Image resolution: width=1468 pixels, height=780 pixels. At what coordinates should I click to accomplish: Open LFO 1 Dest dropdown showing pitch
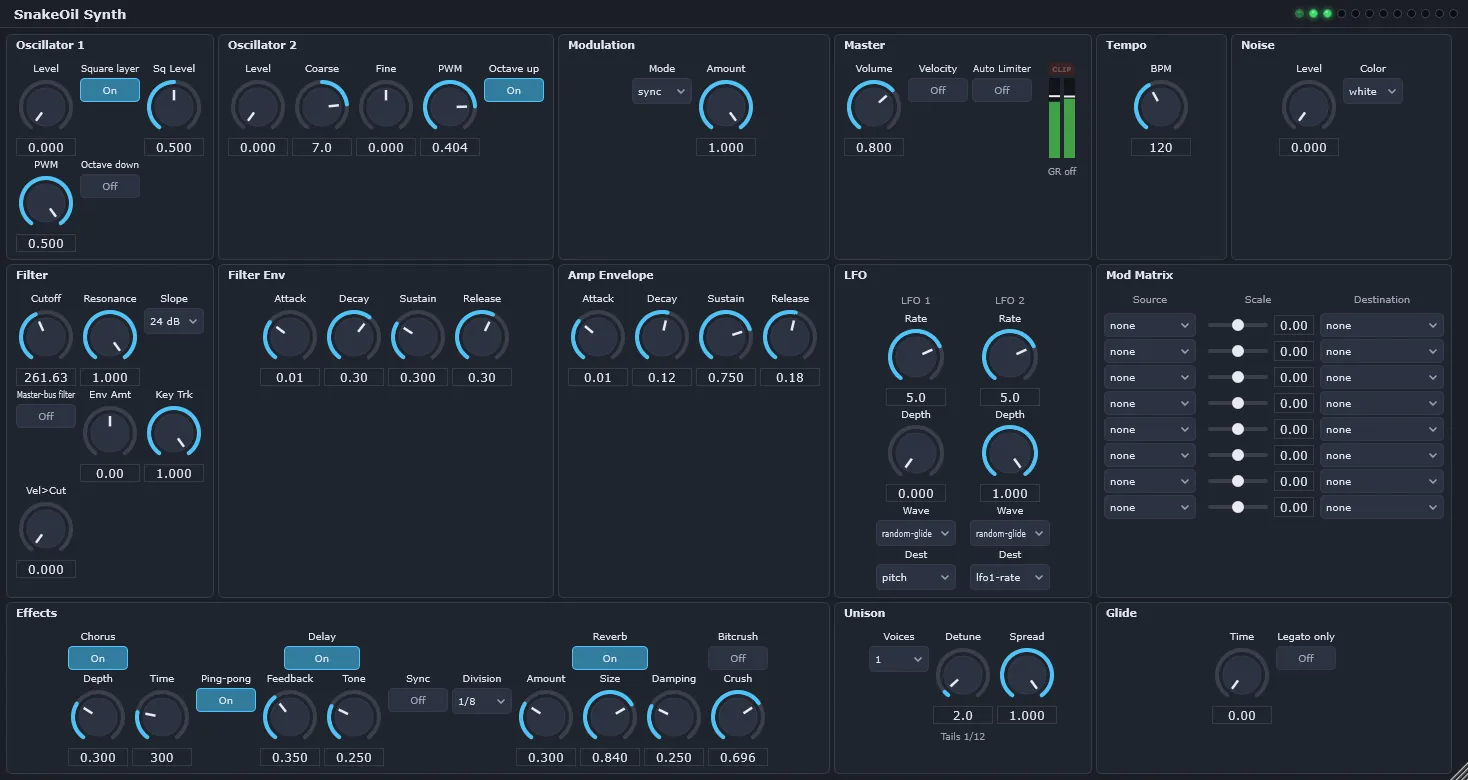(916, 577)
